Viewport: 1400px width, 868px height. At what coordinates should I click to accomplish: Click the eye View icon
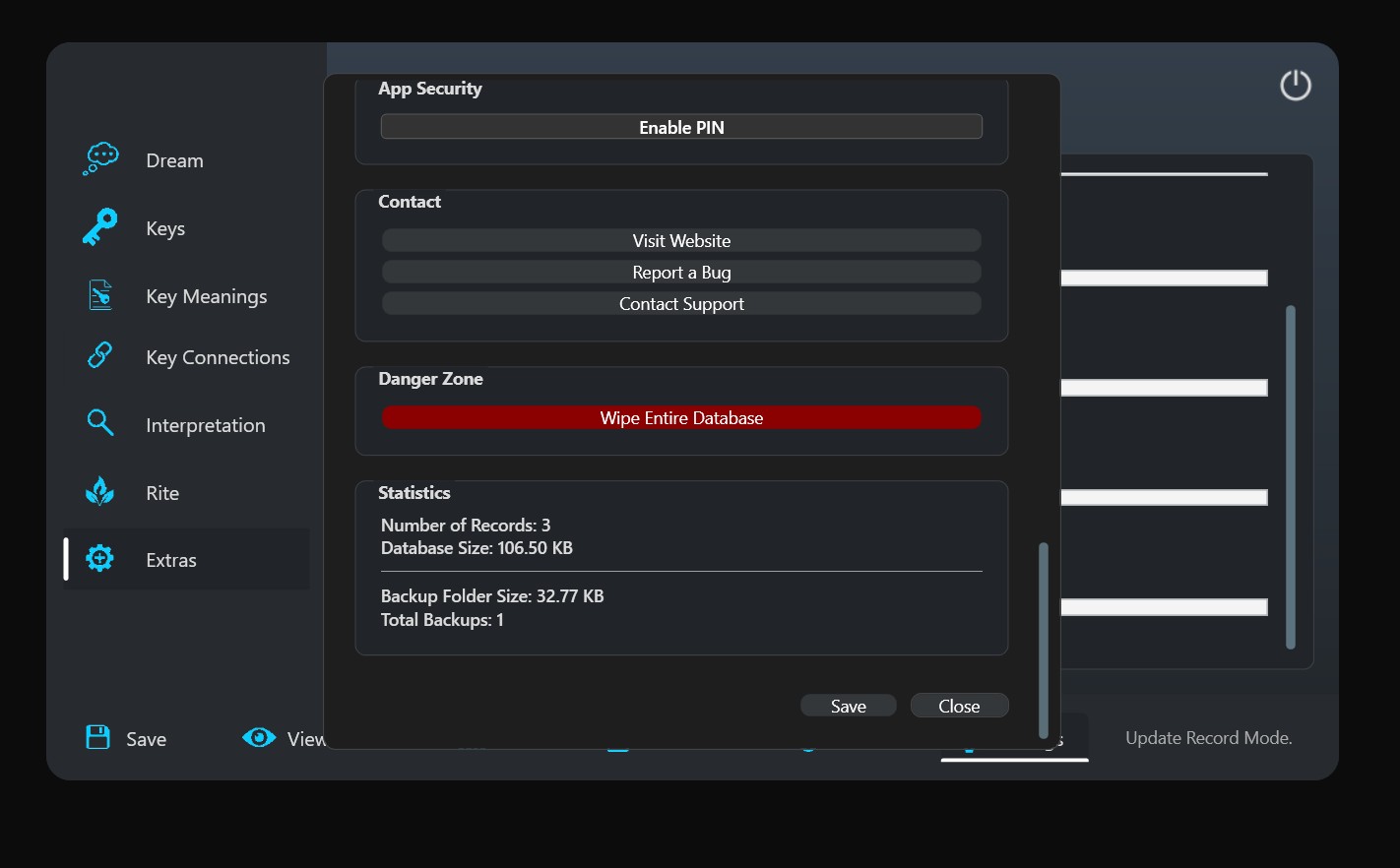click(x=259, y=737)
